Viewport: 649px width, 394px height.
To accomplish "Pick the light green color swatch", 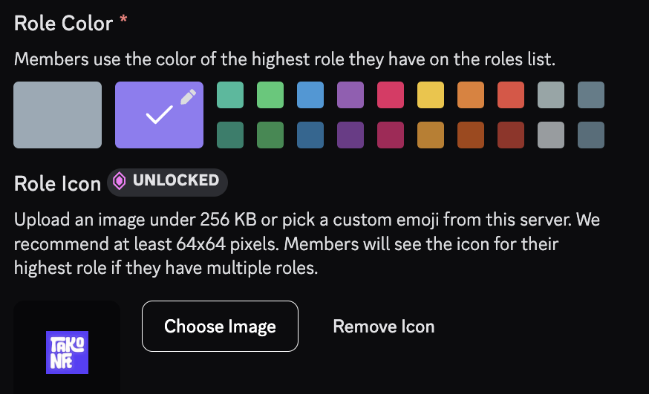I will 270,95.
